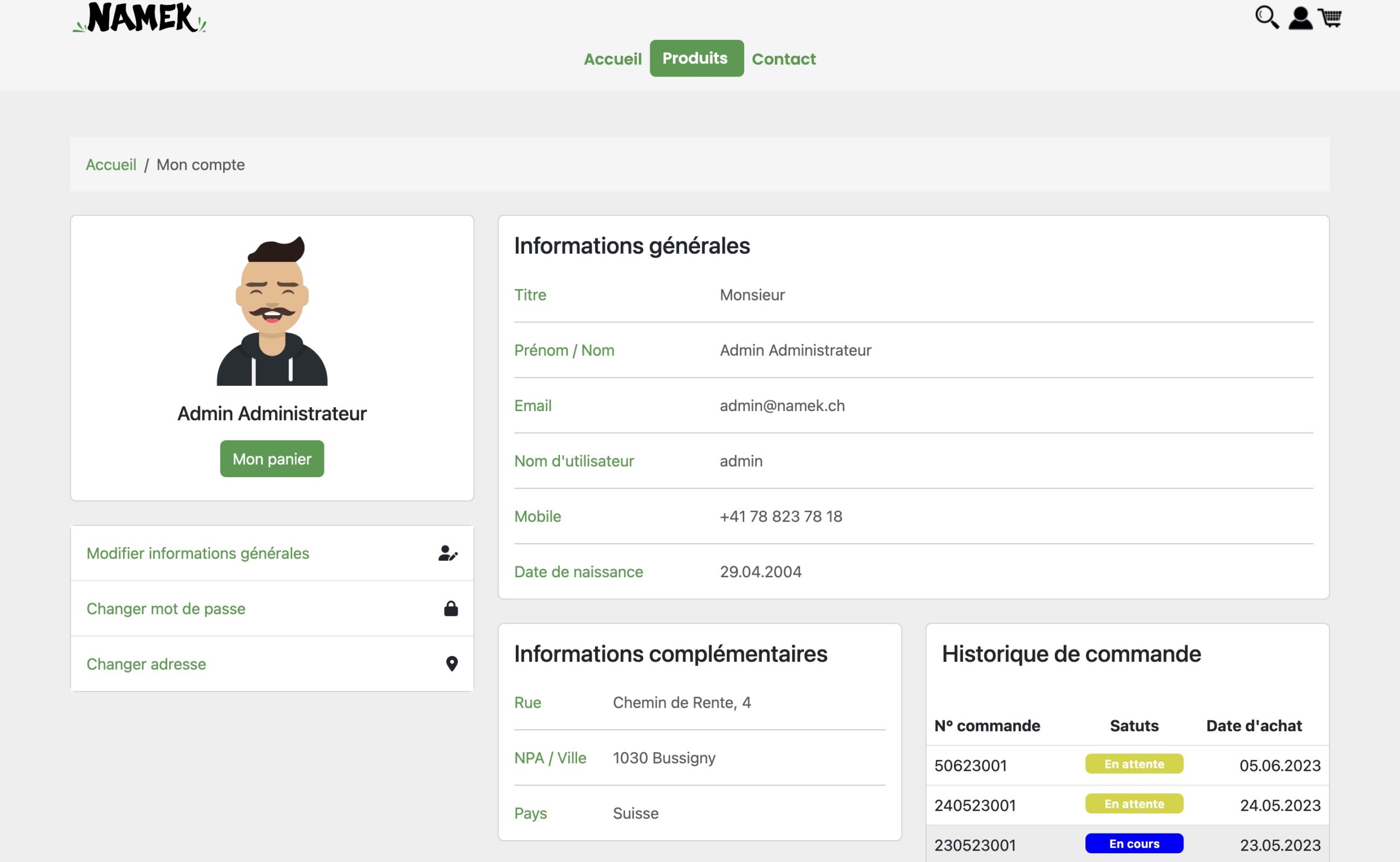Open the shopping cart icon
1400x862 pixels.
[1331, 18]
